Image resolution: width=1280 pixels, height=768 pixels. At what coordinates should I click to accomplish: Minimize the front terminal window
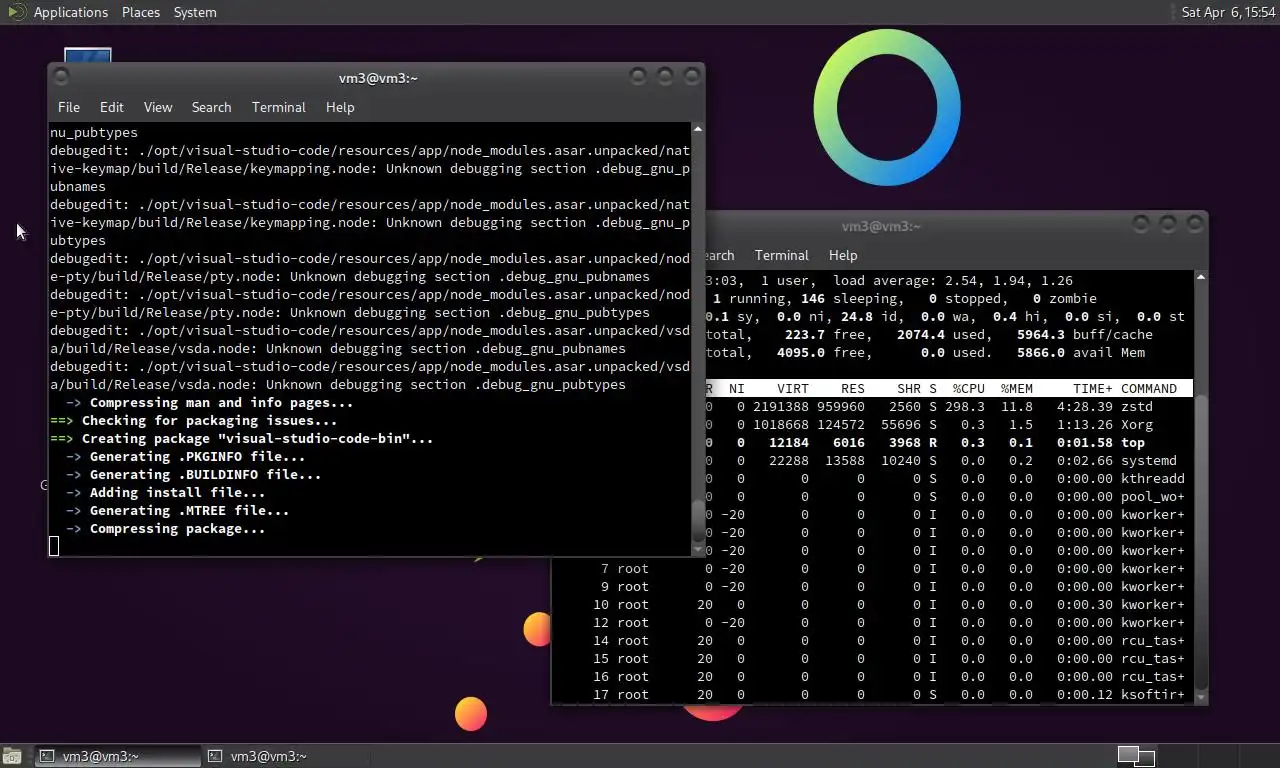638,76
